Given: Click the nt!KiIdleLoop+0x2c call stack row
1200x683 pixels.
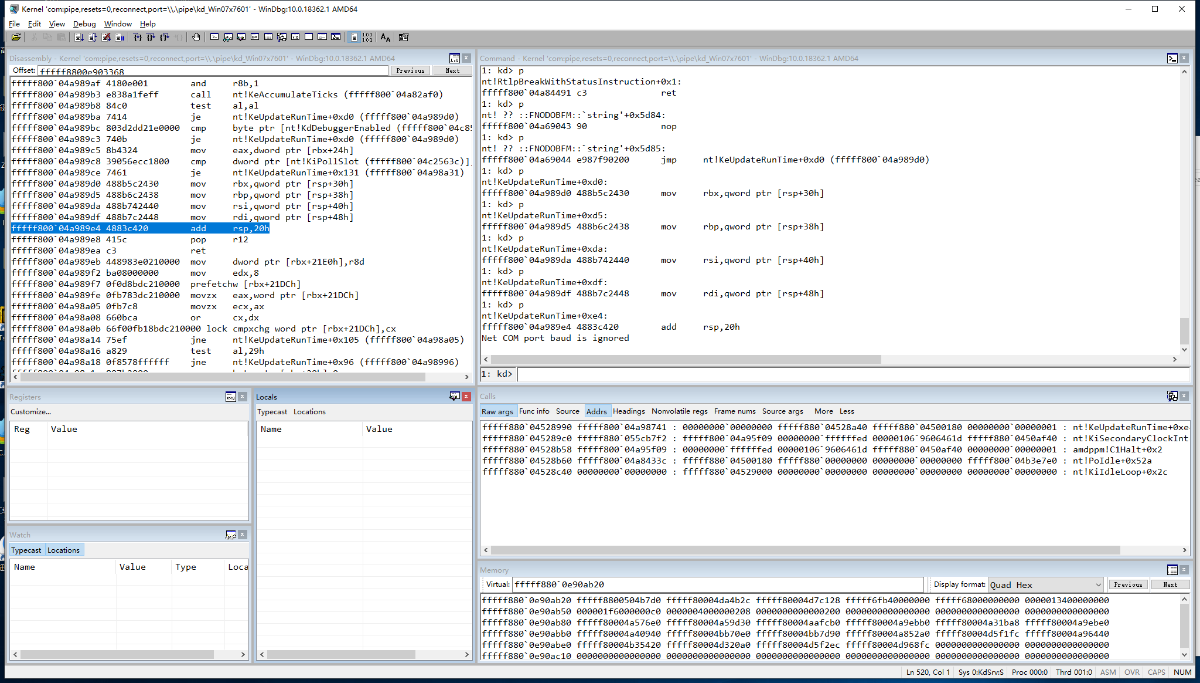Looking at the screenshot, I should (x=823, y=471).
